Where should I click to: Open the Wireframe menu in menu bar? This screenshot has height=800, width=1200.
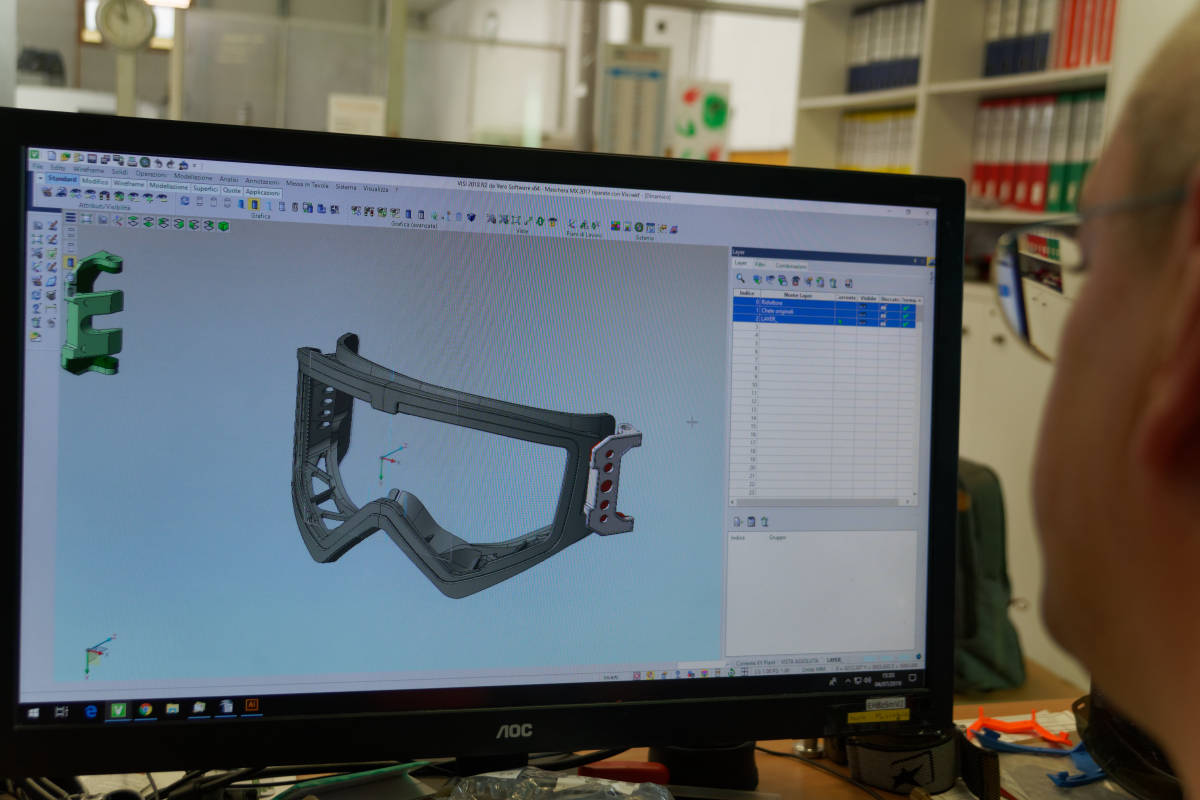tap(88, 170)
